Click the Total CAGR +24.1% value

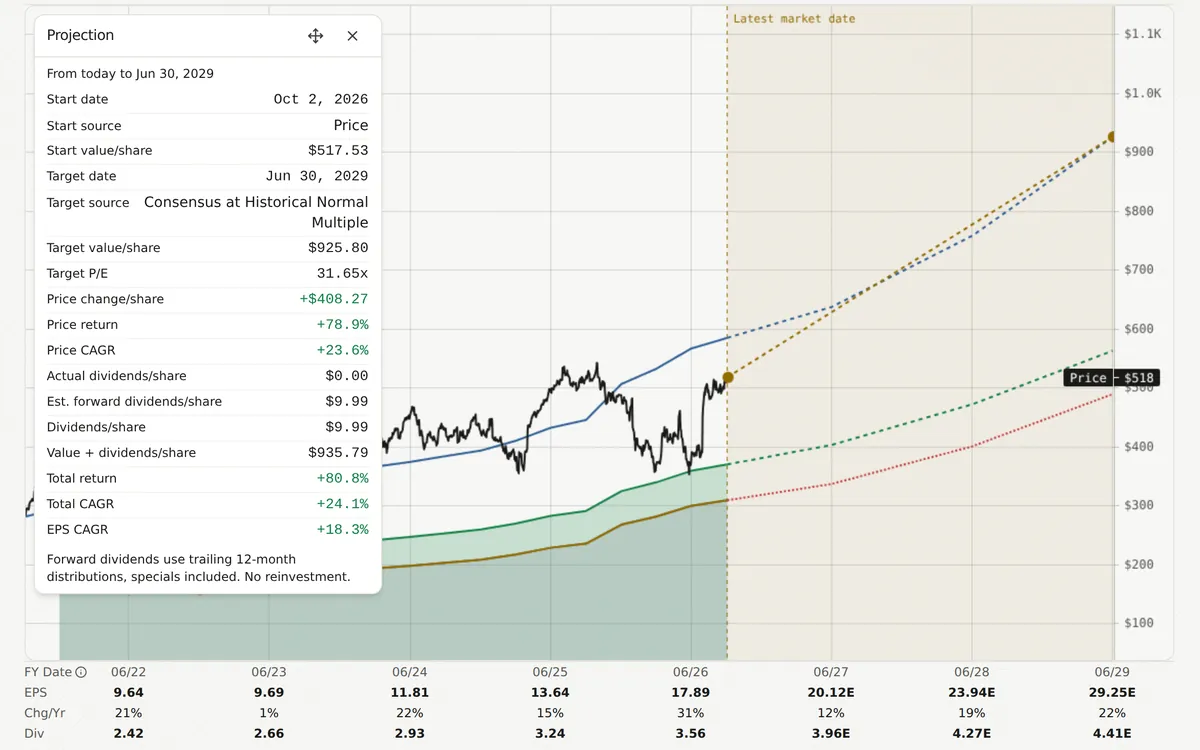[x=342, y=504]
